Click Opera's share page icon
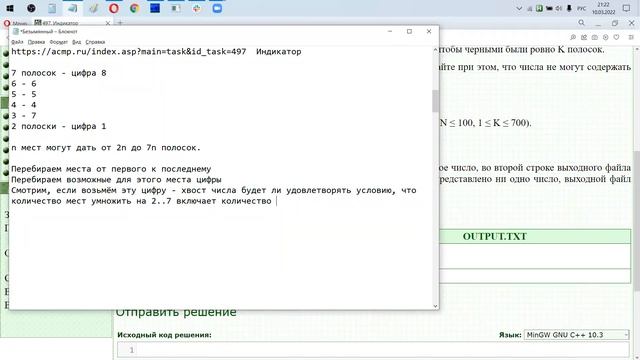This screenshot has width=640, height=360. click(584, 37)
